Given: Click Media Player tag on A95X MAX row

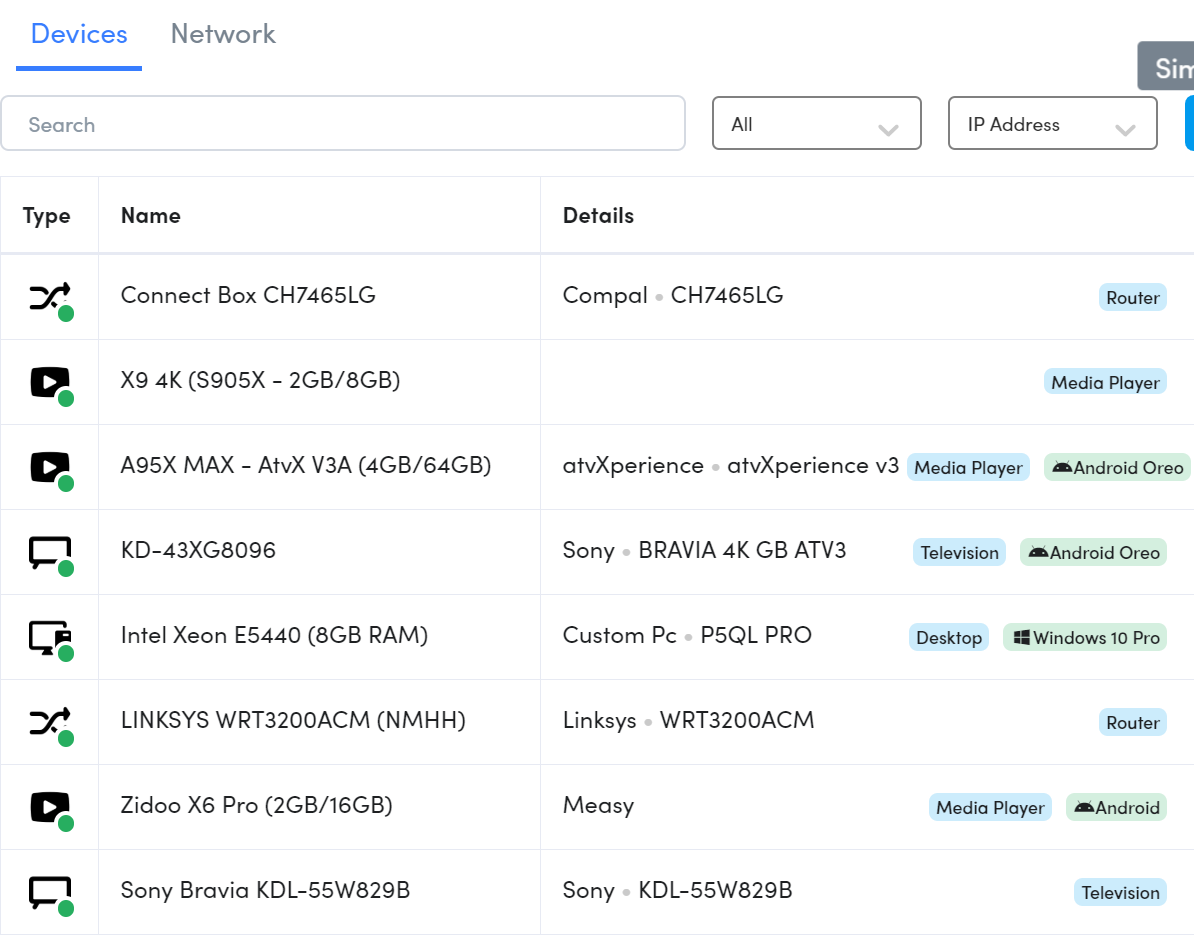Looking at the screenshot, I should point(969,467).
